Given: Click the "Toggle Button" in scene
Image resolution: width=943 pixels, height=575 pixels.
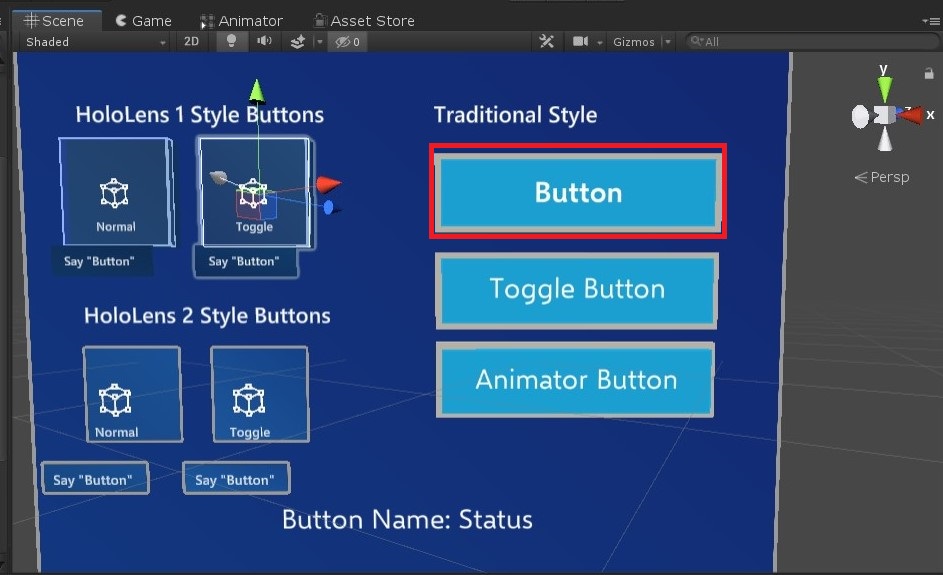Looking at the screenshot, I should [x=577, y=290].
